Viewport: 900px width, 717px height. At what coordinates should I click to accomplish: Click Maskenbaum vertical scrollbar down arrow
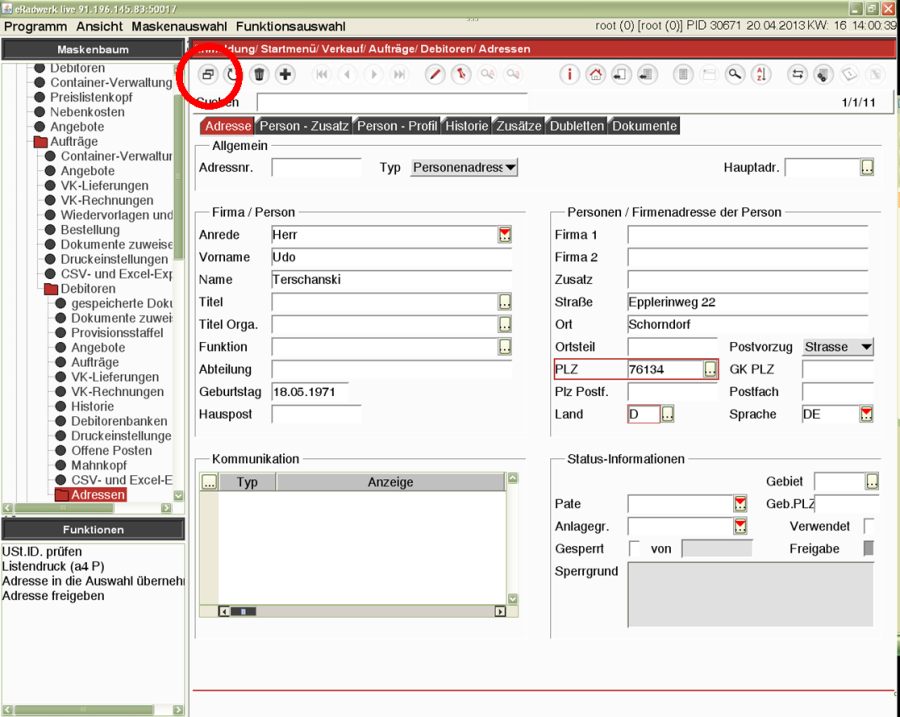pyautogui.click(x=179, y=495)
